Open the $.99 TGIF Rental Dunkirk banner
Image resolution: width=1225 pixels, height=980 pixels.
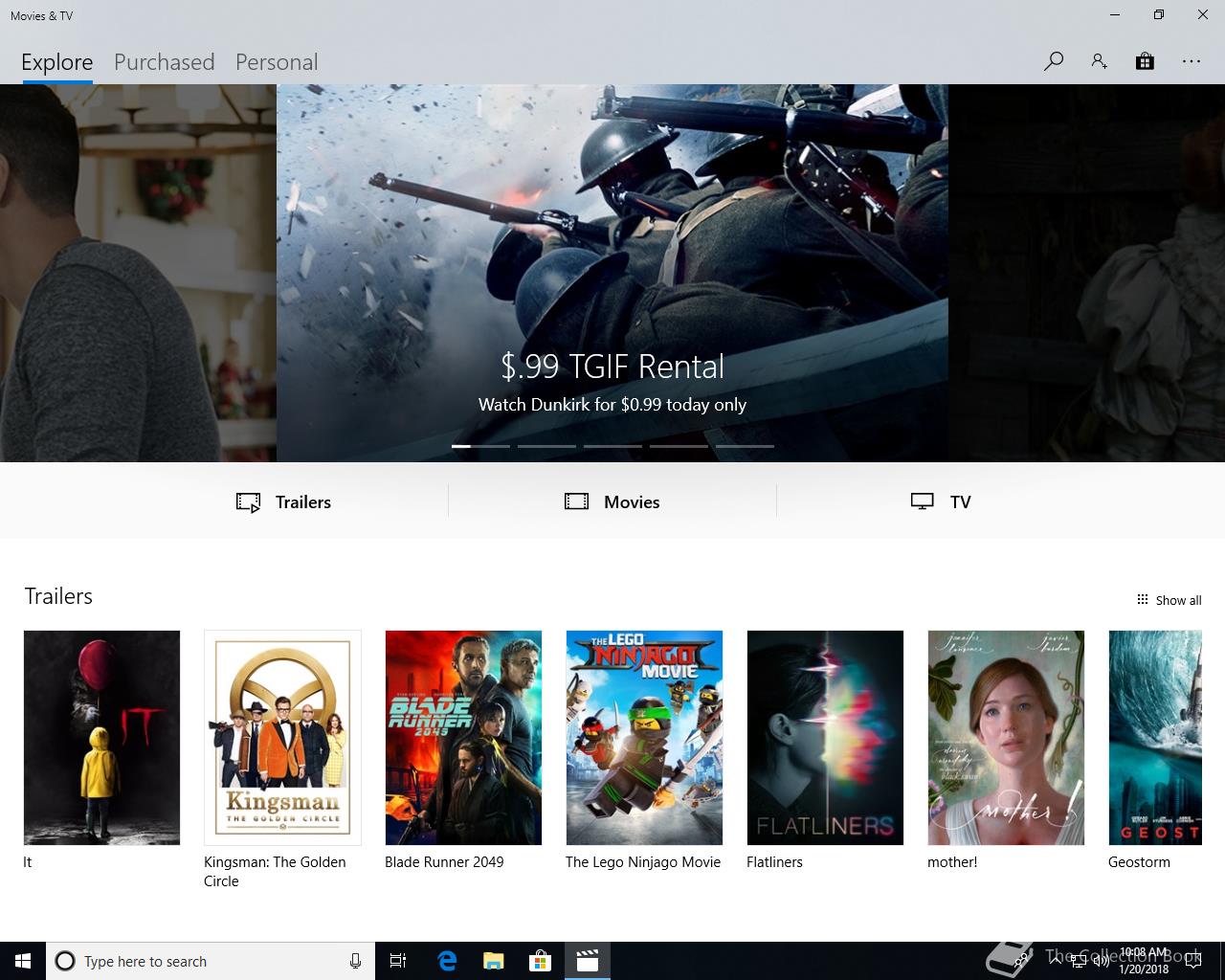tap(612, 273)
